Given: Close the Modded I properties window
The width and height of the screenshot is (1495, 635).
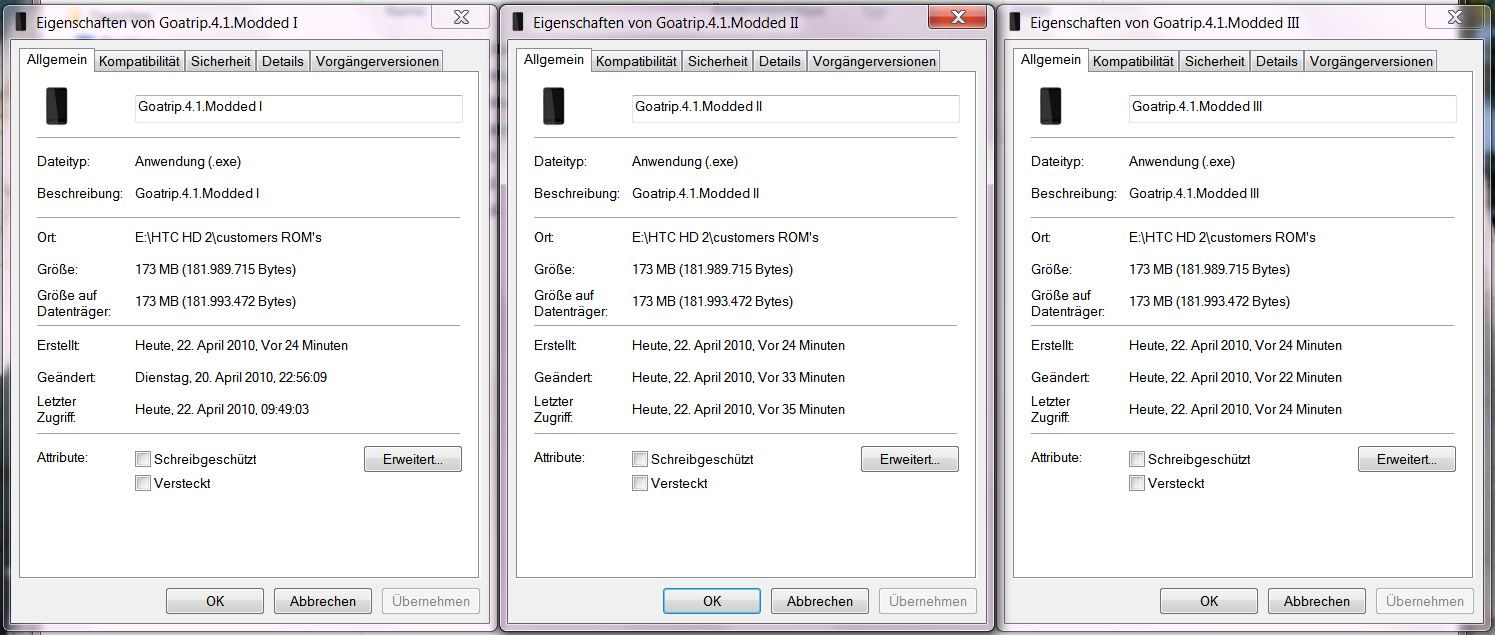Looking at the screenshot, I should [459, 16].
